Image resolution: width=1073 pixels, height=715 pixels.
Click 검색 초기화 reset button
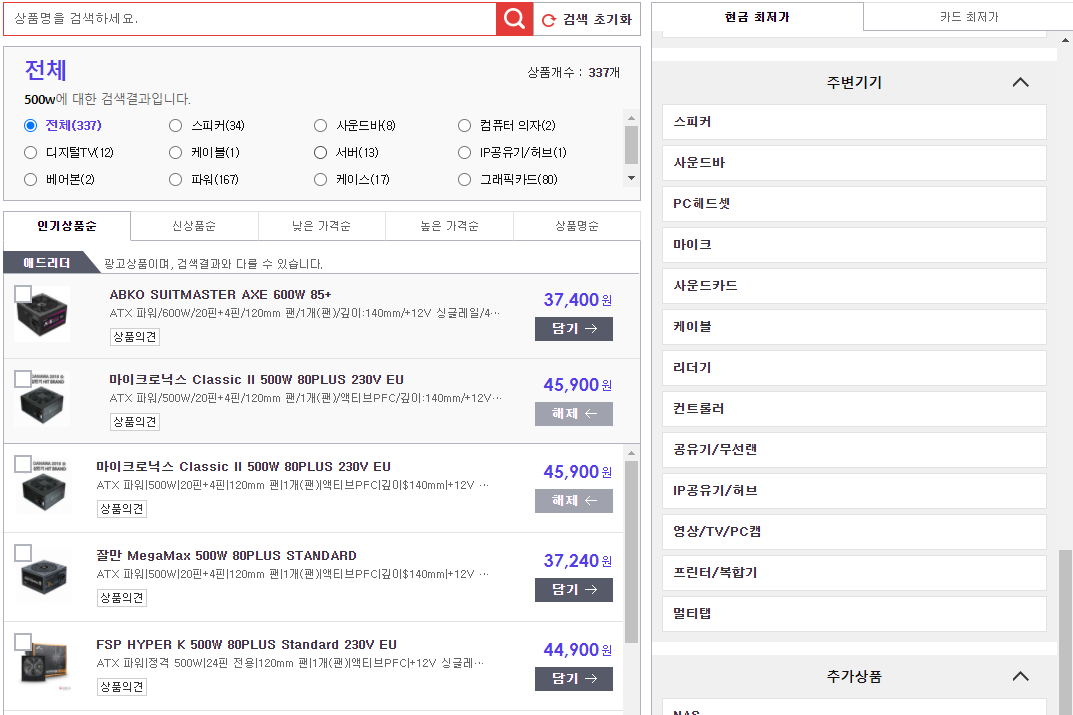[587, 19]
